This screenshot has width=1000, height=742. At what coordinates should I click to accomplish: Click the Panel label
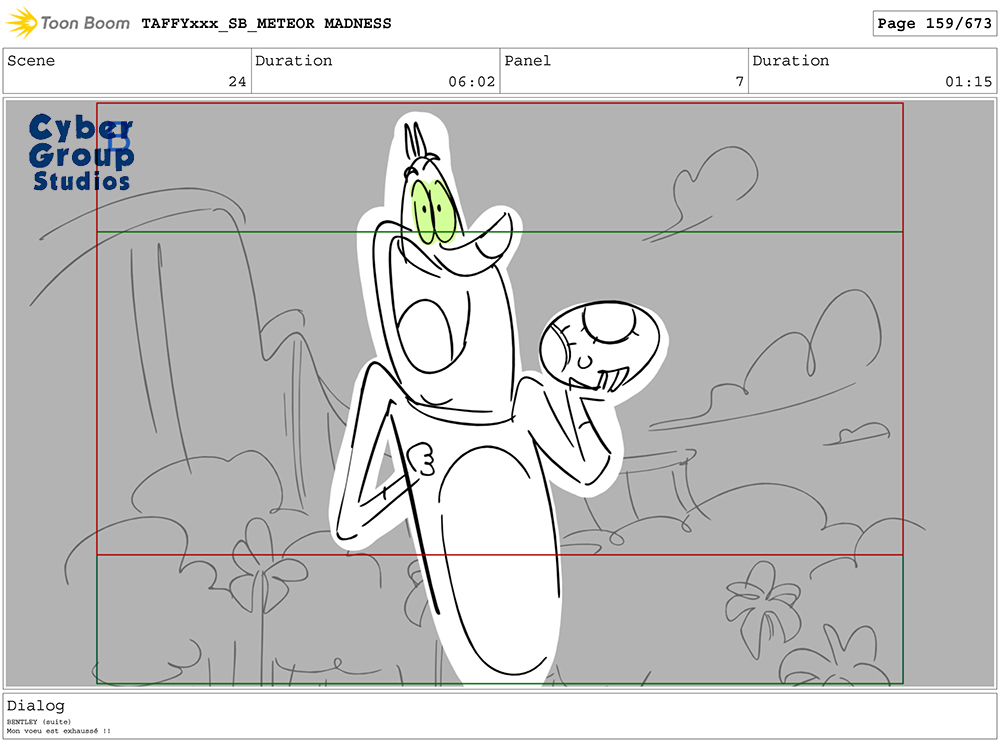[527, 61]
